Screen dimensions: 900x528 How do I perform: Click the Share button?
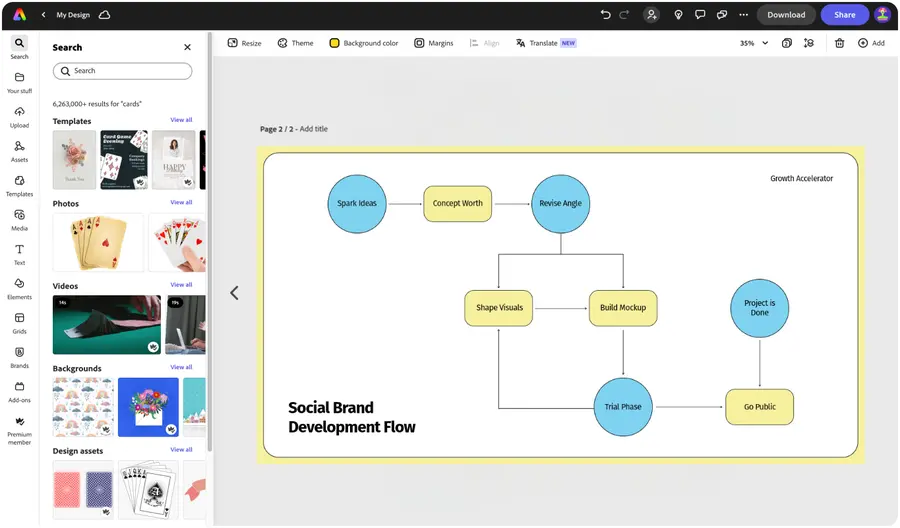pyautogui.click(x=844, y=15)
